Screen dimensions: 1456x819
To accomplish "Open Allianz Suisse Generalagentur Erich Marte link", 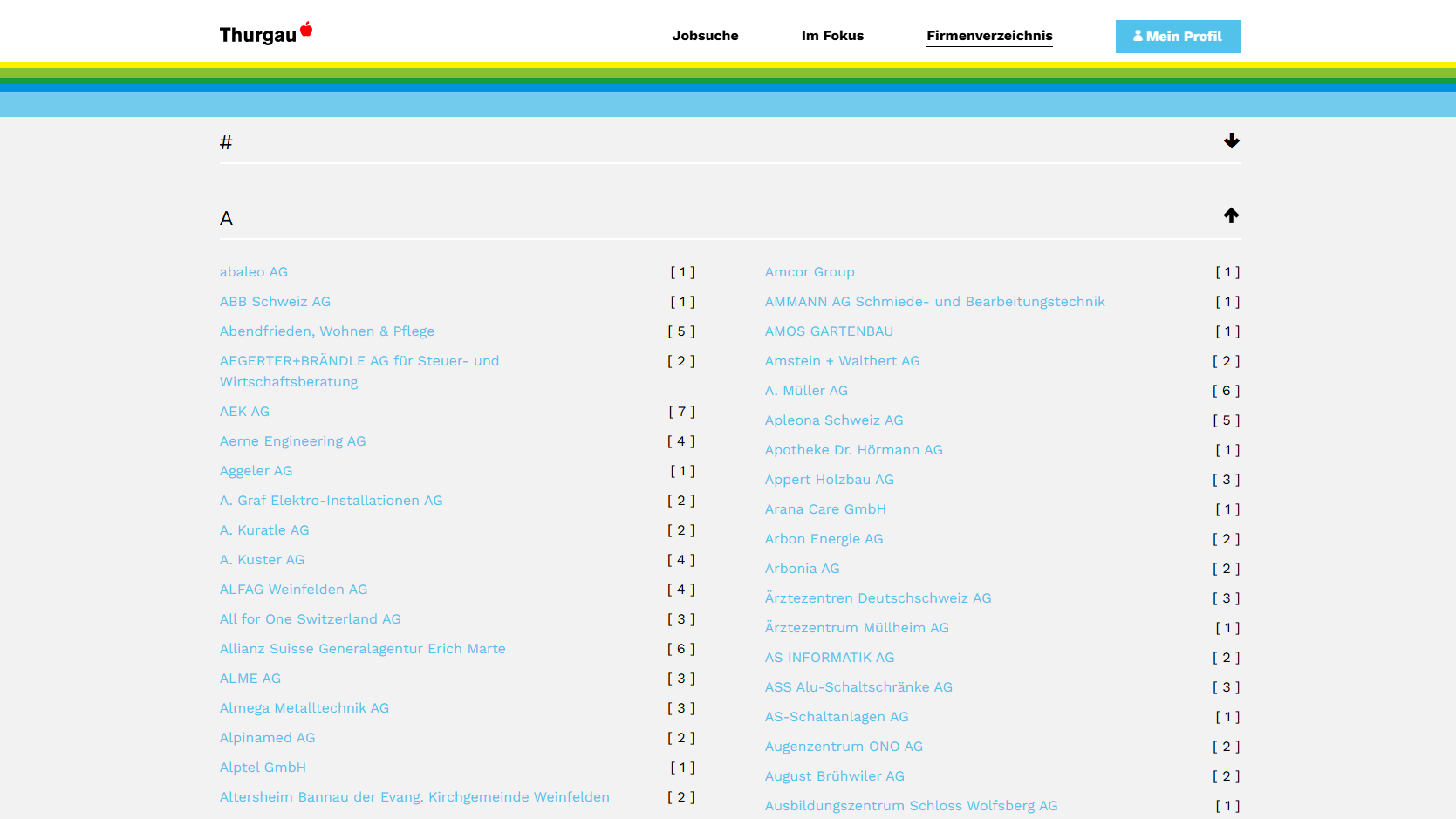I will coord(363,649).
